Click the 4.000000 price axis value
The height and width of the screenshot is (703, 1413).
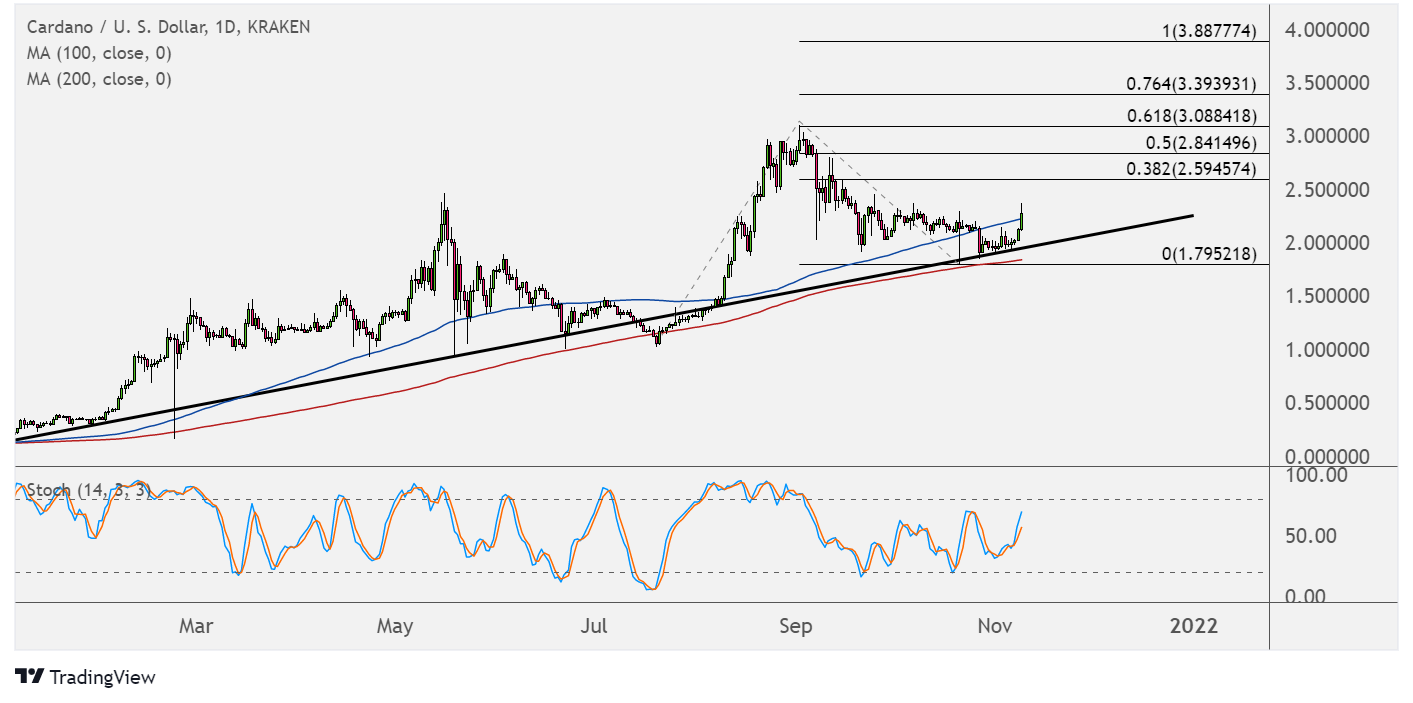[1327, 30]
